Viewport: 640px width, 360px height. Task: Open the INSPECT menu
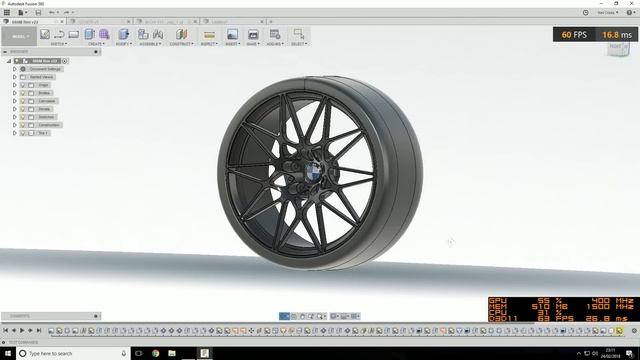tap(209, 44)
